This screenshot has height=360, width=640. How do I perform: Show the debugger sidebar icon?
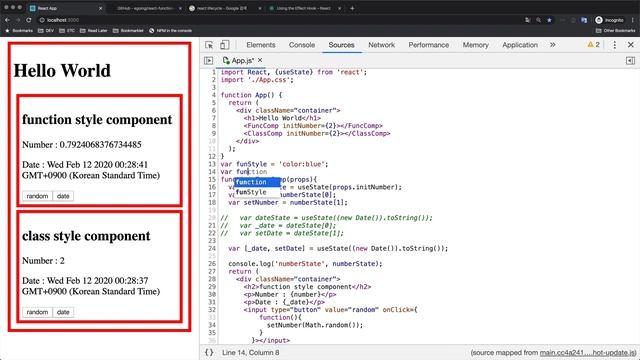[630, 60]
